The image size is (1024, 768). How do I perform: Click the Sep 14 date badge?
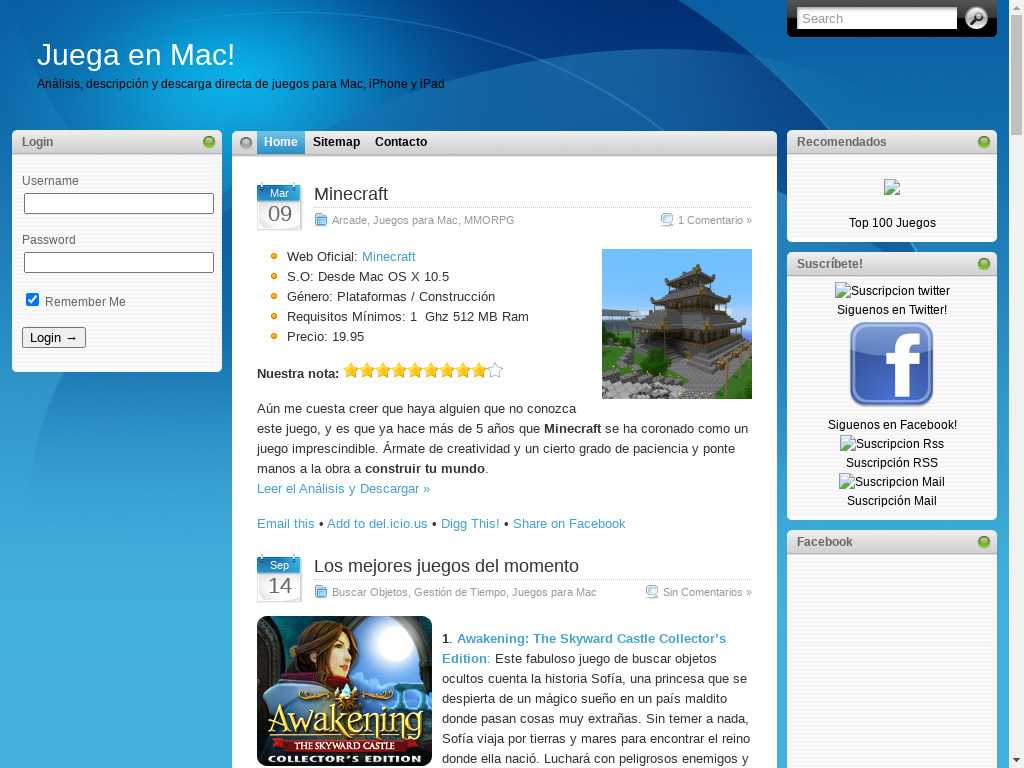[280, 579]
